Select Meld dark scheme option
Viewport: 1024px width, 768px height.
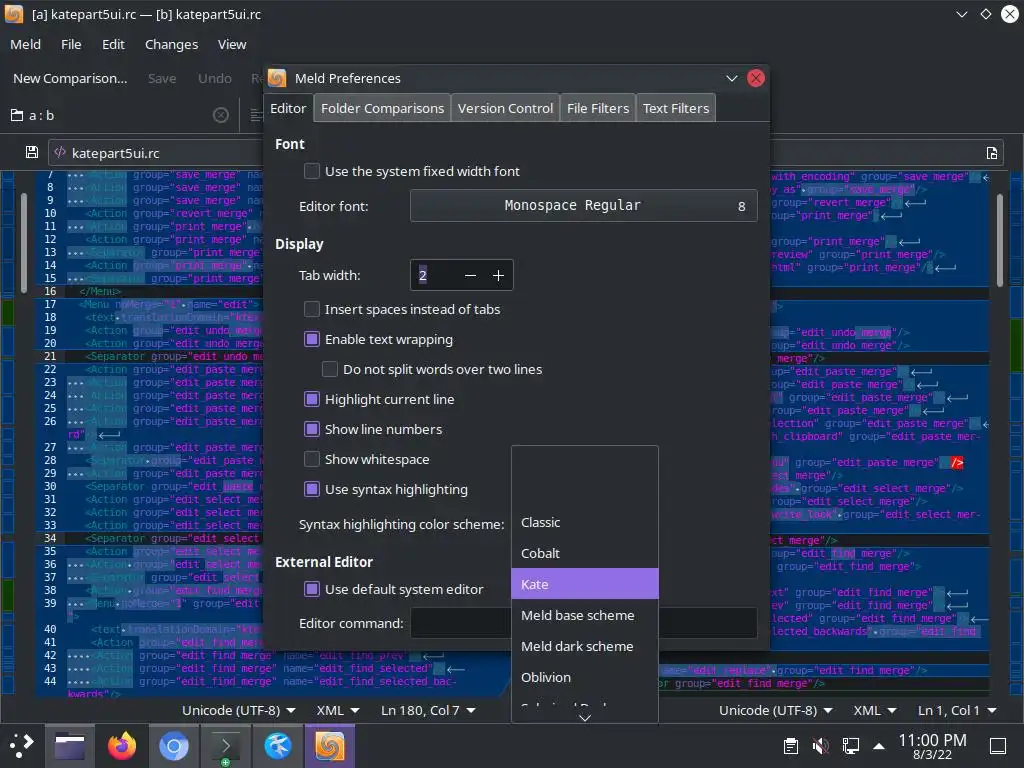click(x=584, y=646)
